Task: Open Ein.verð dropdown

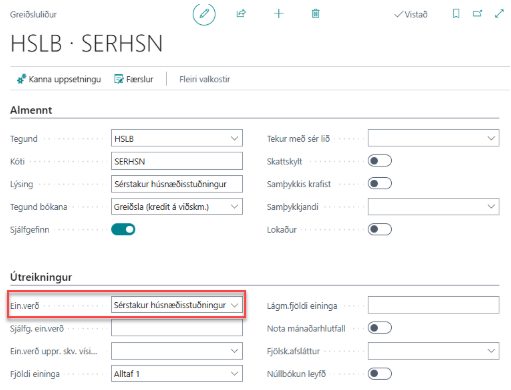Action: click(177, 305)
